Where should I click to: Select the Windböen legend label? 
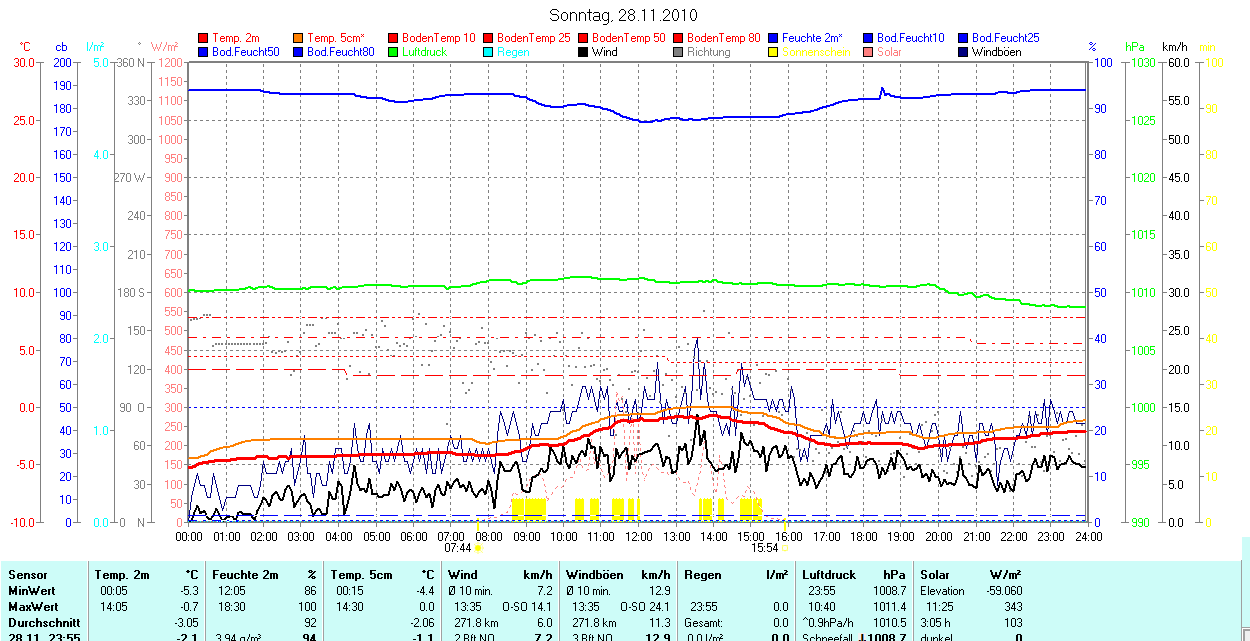(x=996, y=52)
